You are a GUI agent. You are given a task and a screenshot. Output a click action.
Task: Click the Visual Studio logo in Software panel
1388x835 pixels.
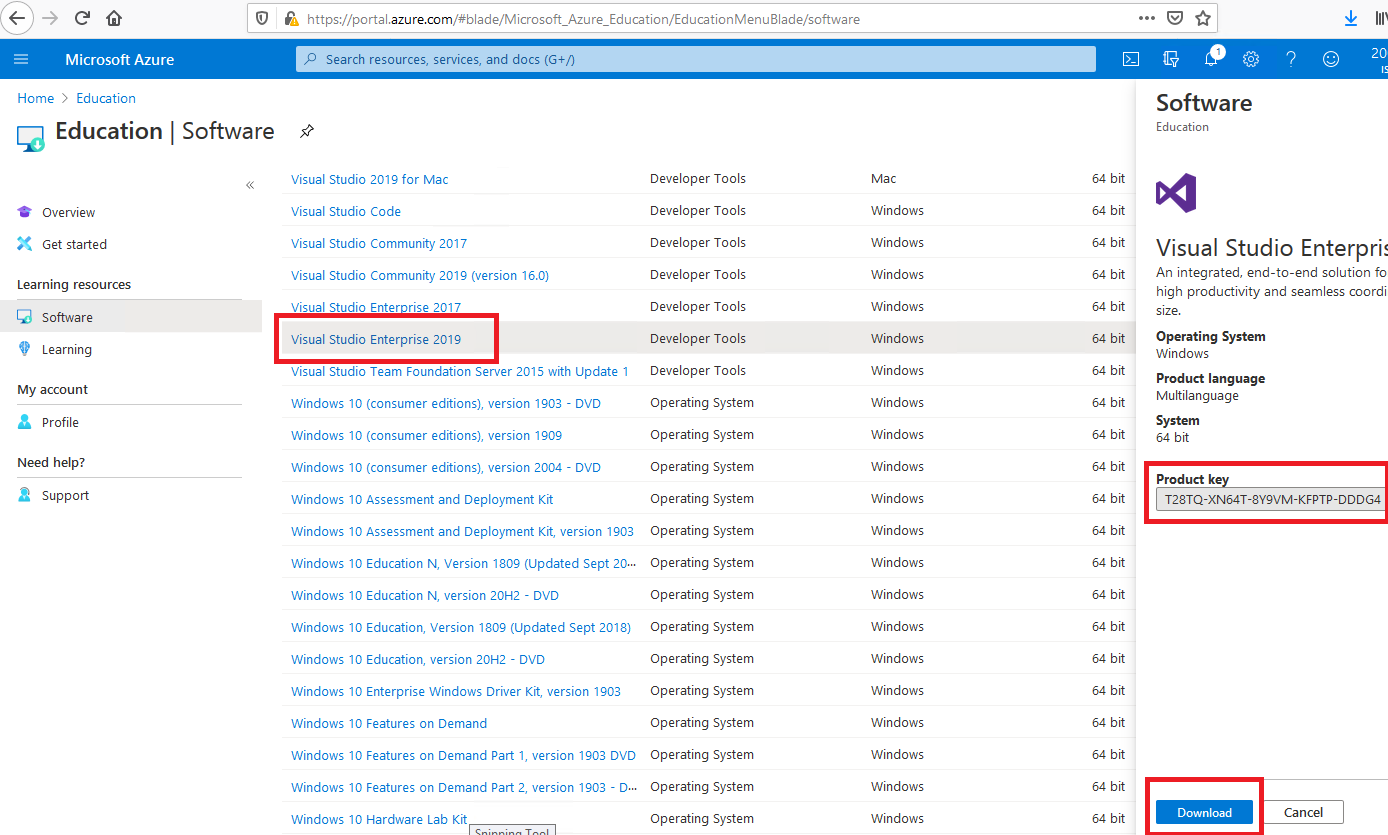[1176, 192]
